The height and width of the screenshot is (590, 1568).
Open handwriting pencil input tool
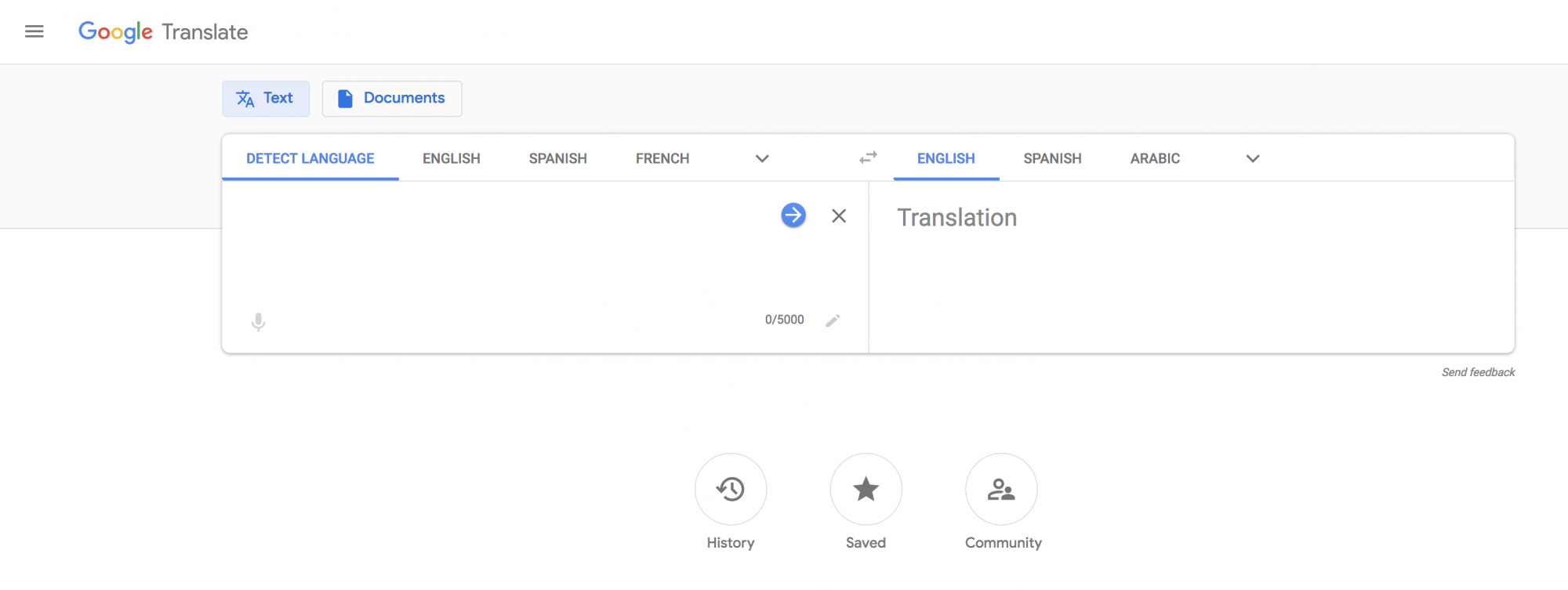click(x=833, y=320)
